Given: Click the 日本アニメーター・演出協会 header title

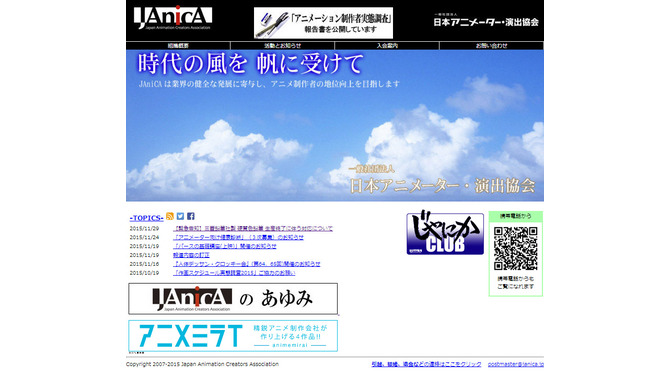Looking at the screenshot, I should (x=486, y=21).
